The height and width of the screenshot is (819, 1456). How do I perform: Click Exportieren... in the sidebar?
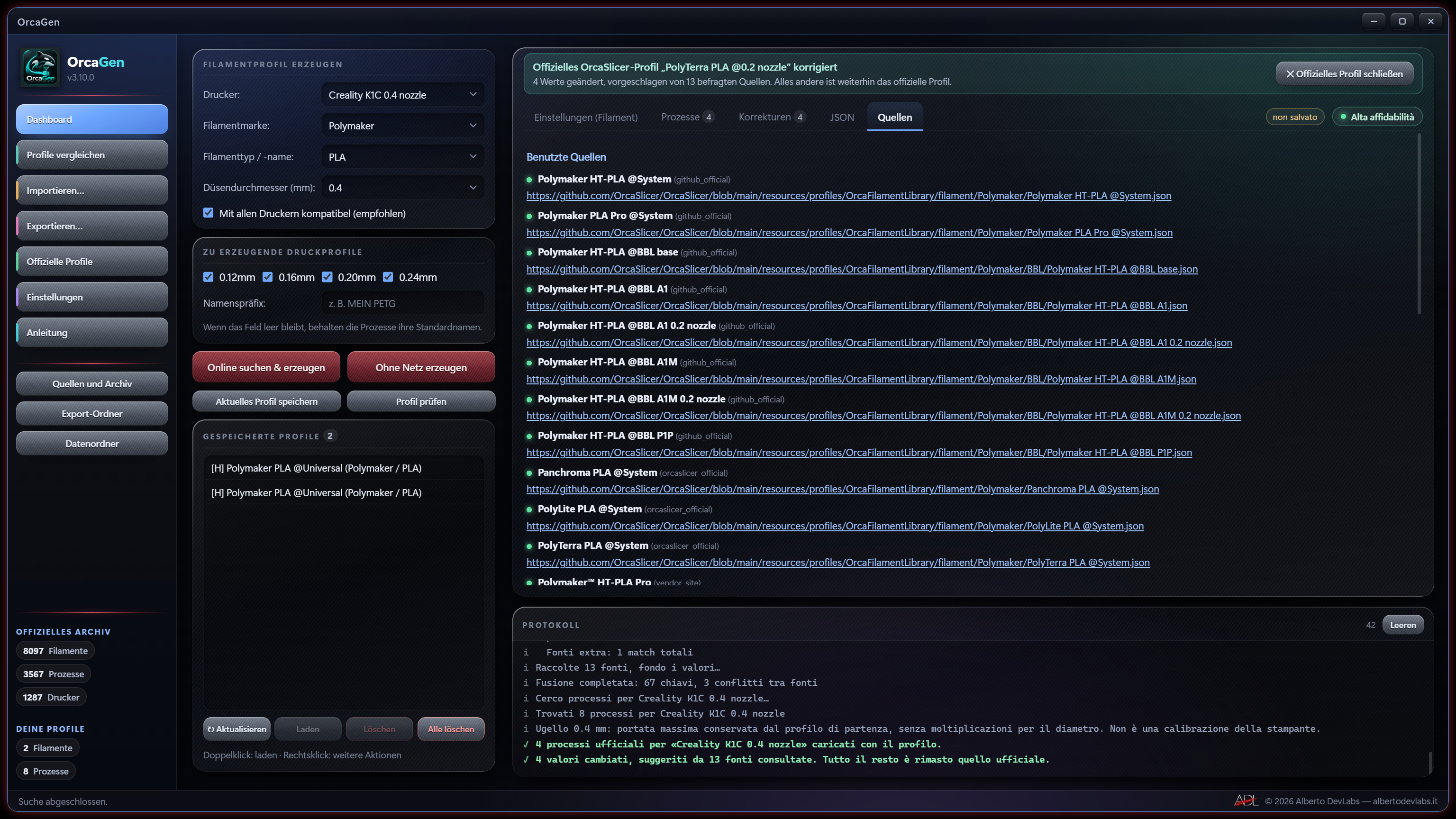pos(92,226)
